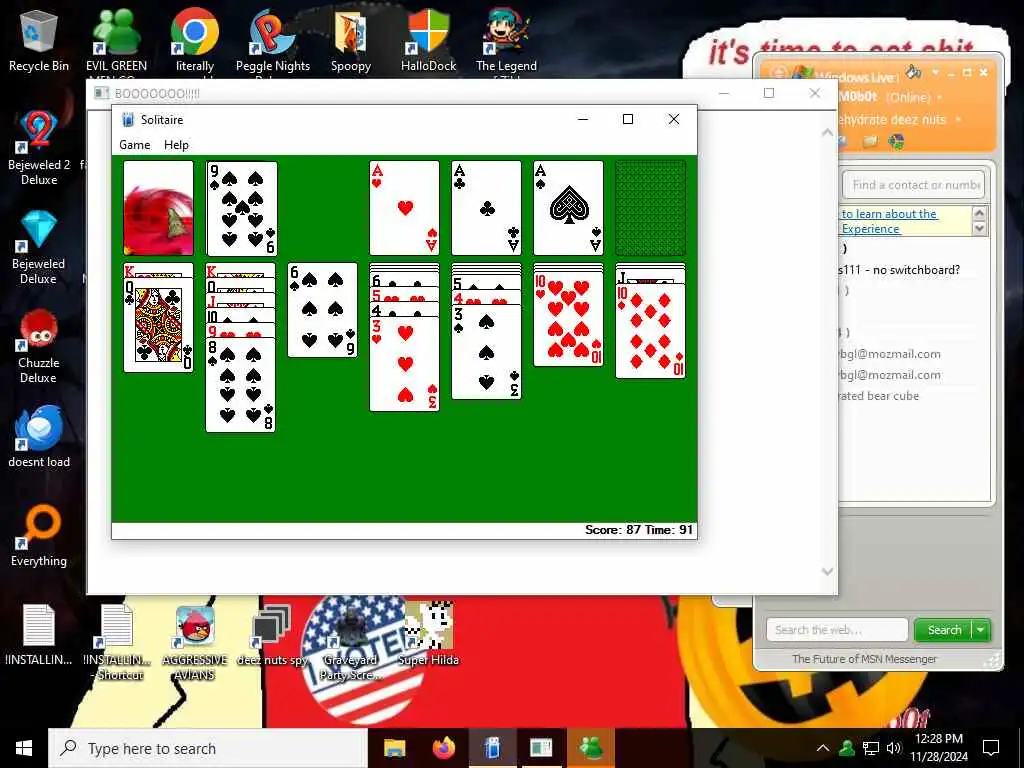This screenshot has height=768, width=1024.
Task: Click the notice banner scroll-down arrow
Action: [979, 229]
